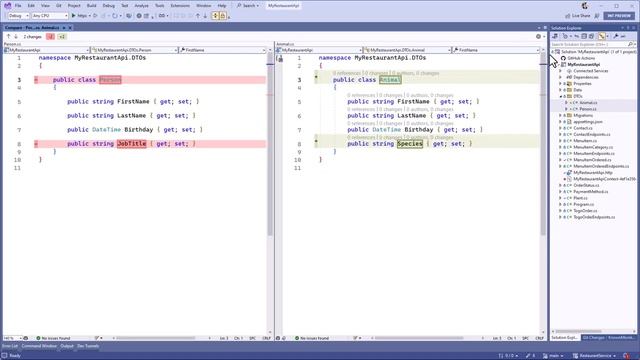
Task: Open Solution Explorer Properties wrench icon
Action: [x=616, y=36]
